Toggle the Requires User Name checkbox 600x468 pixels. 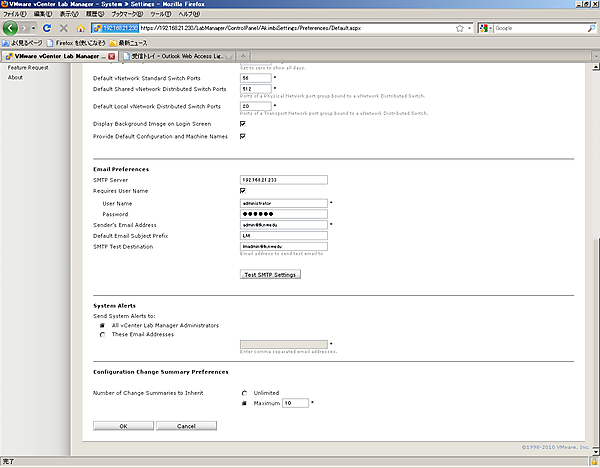(x=243, y=191)
